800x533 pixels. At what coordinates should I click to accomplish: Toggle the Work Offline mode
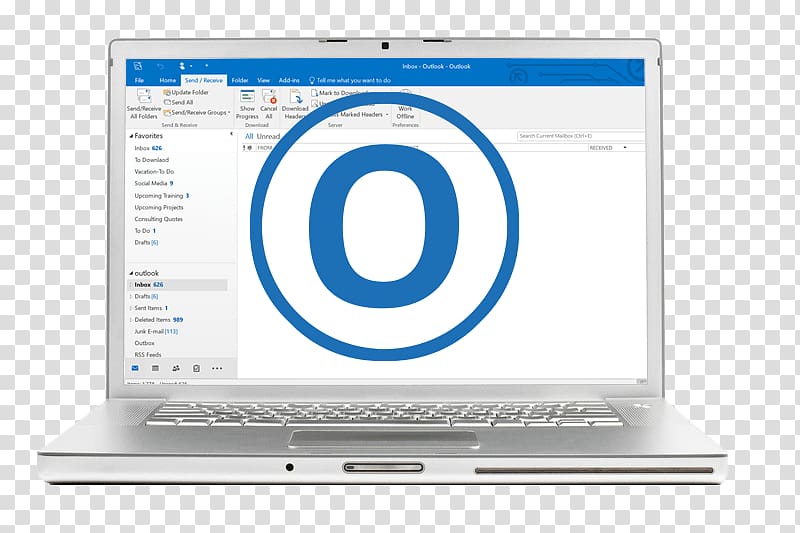(x=405, y=106)
